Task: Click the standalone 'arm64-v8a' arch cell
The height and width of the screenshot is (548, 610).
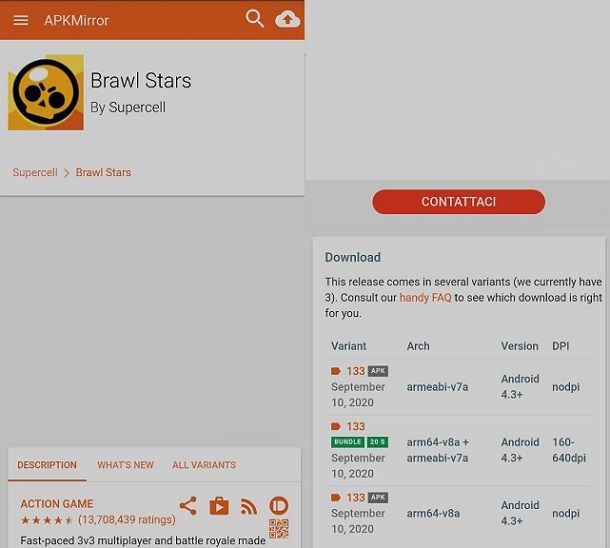Action: click(x=433, y=513)
